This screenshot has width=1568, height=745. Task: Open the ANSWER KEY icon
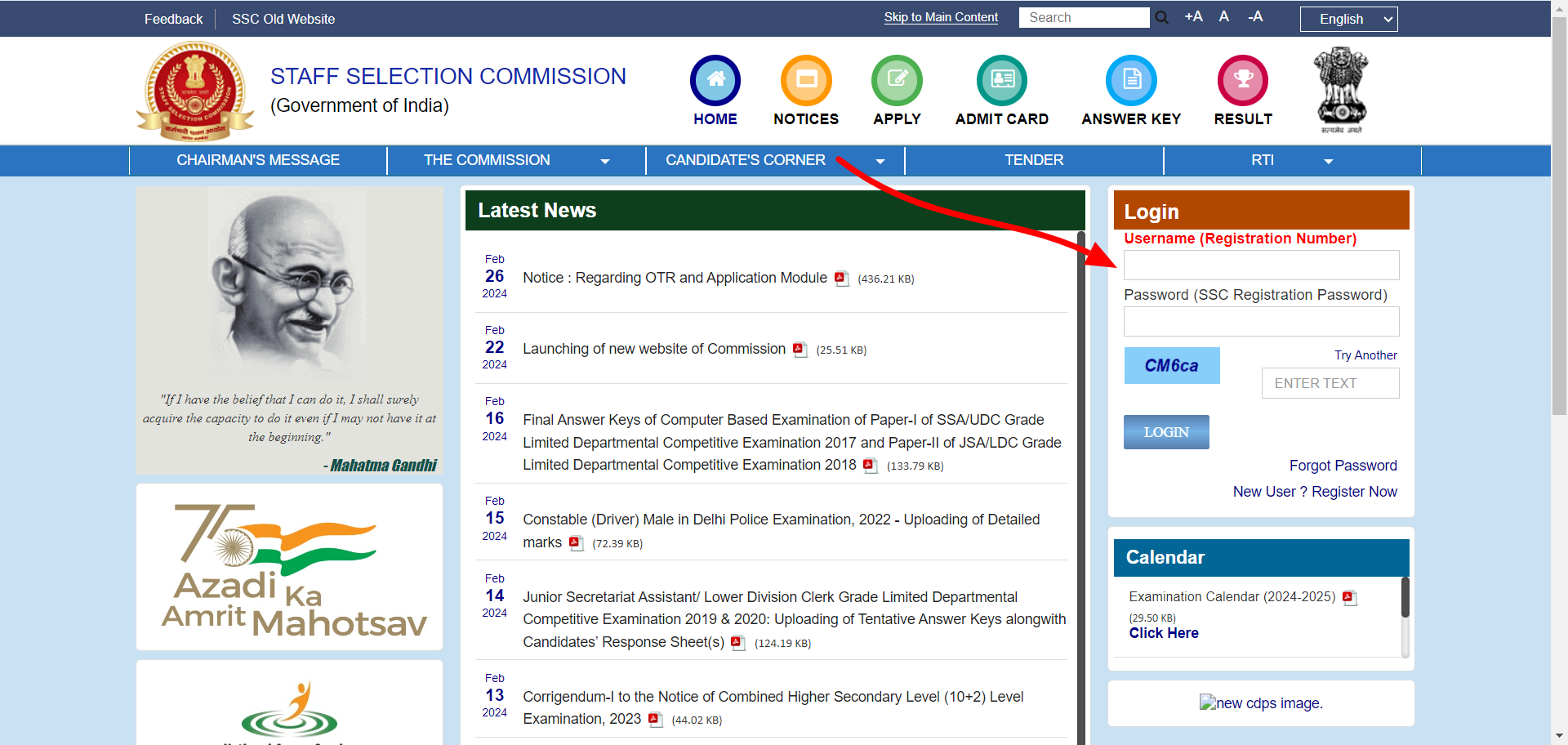[x=1131, y=80]
